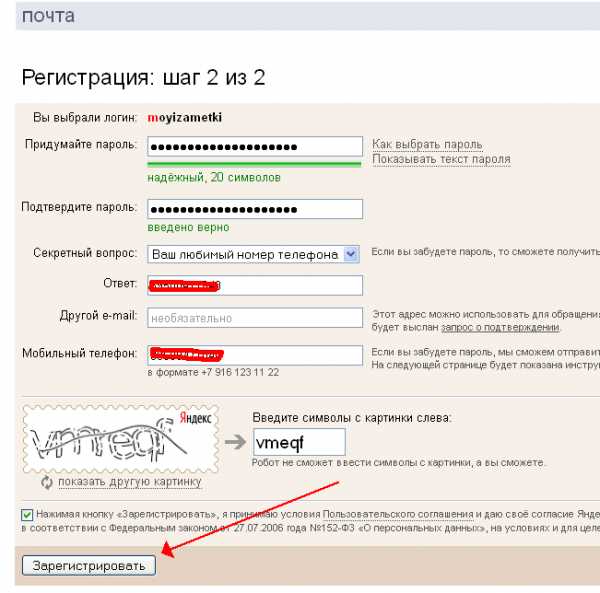This screenshot has height=593, width=600.
Task: Click into the Ответ input field
Action: point(255,285)
